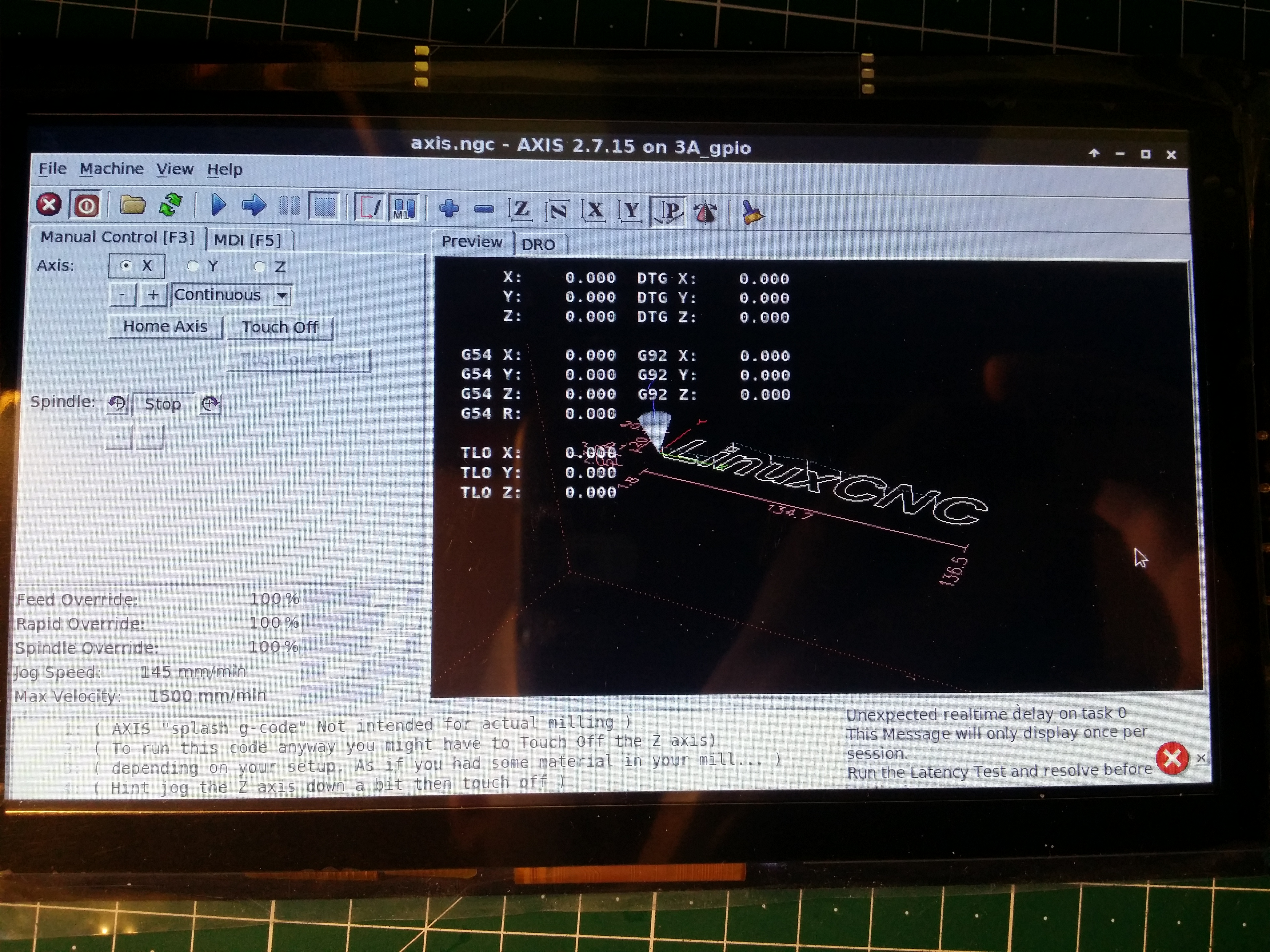Toggle the Machine Power toolbar button

[x=86, y=205]
